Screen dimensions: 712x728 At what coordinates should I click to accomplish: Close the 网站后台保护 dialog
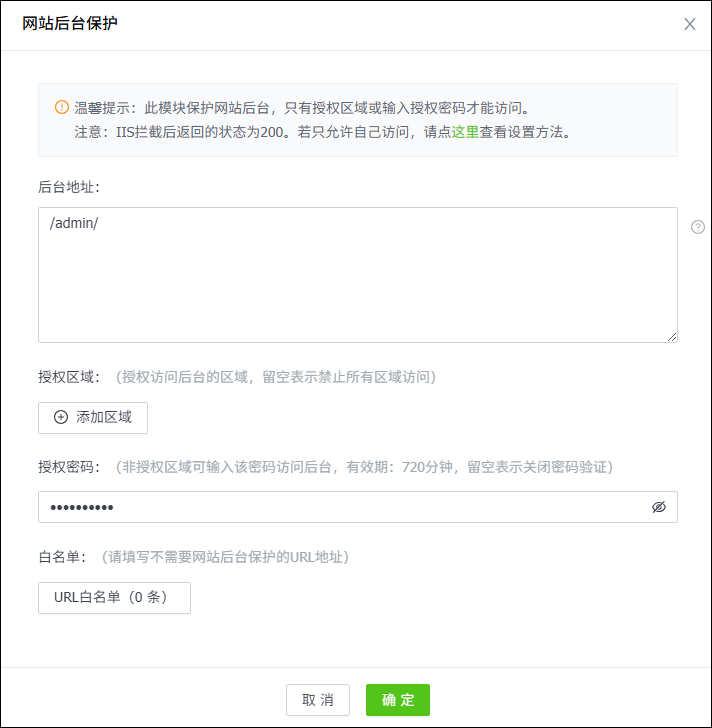click(x=689, y=24)
